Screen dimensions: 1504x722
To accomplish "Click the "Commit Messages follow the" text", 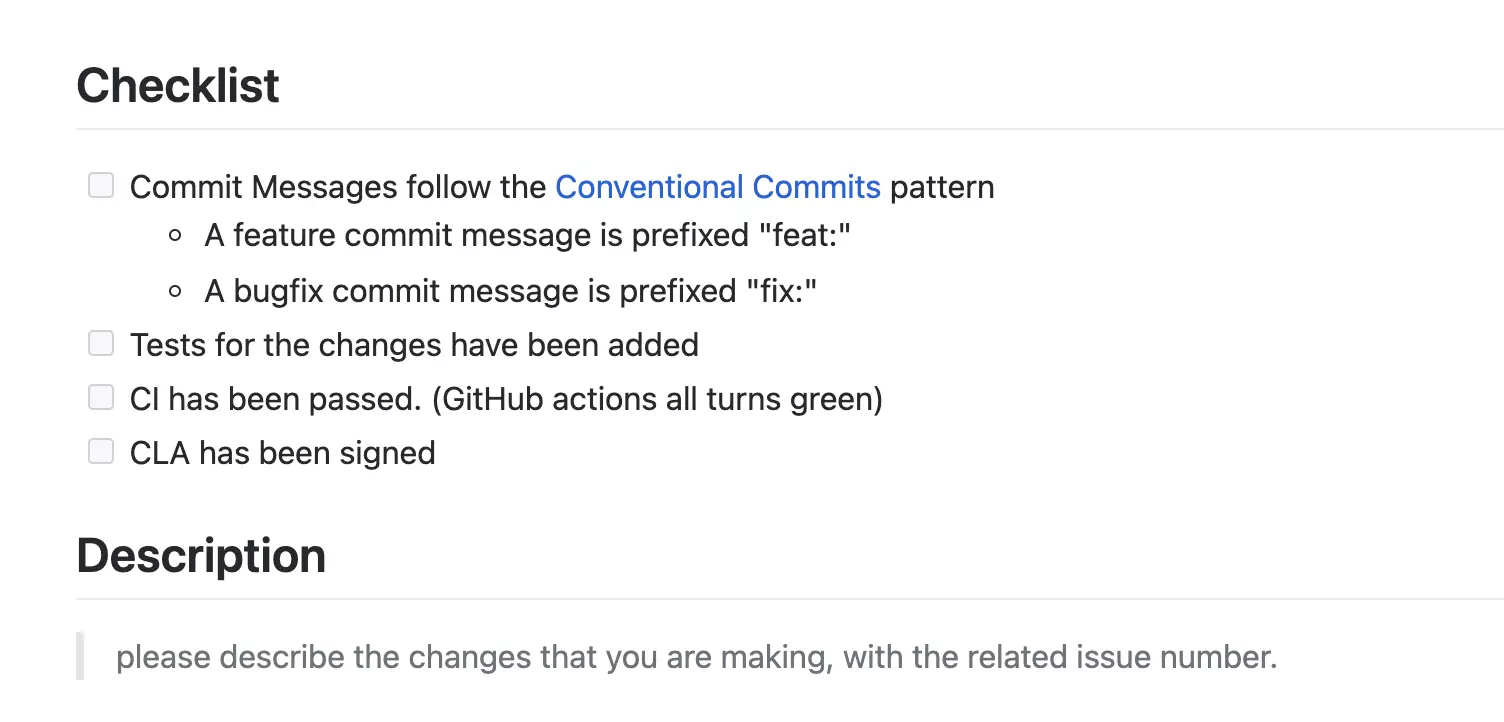I will [x=340, y=187].
